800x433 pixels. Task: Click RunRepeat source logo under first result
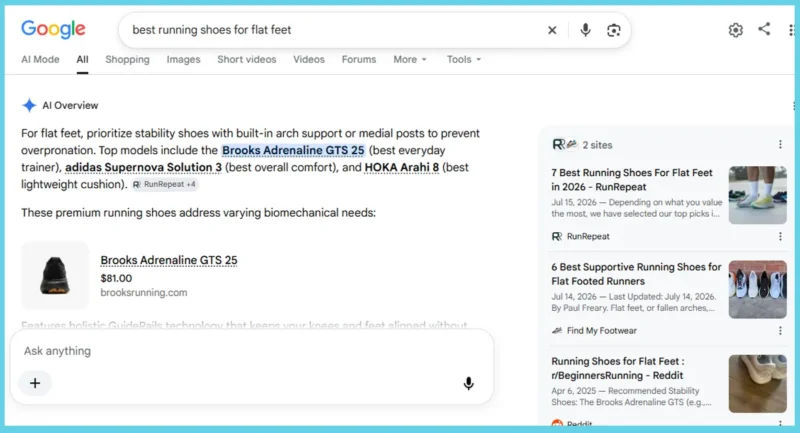[x=557, y=236]
